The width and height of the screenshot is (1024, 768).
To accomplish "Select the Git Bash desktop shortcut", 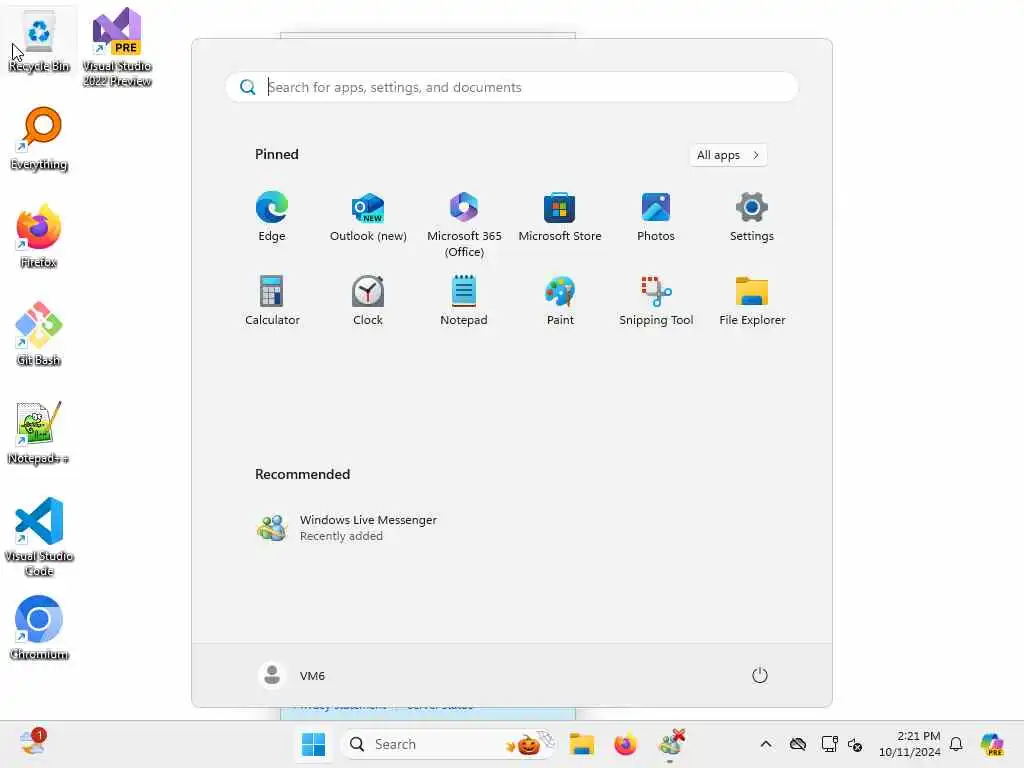I will coord(39,336).
